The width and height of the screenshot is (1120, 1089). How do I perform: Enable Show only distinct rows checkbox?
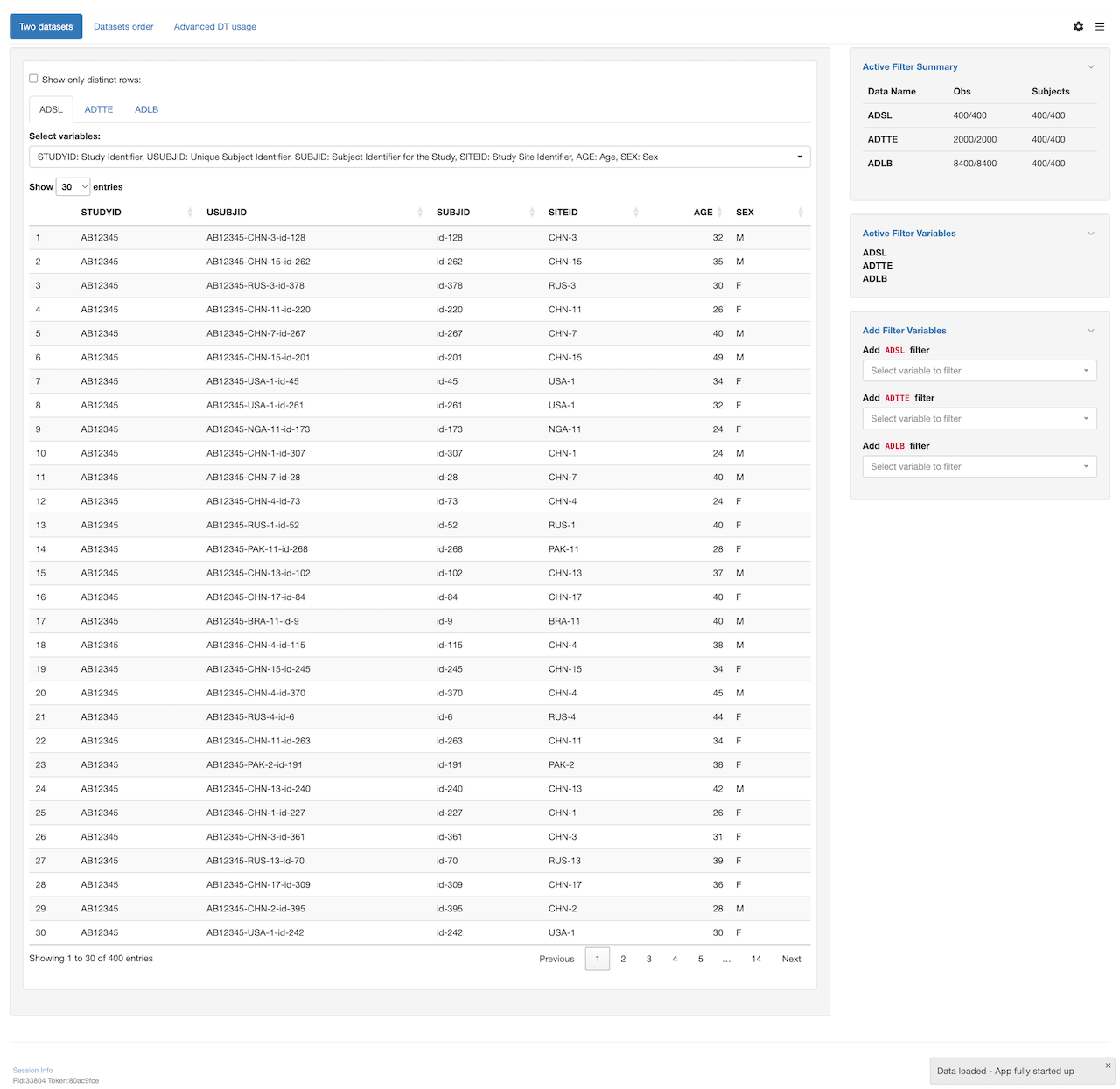34,79
